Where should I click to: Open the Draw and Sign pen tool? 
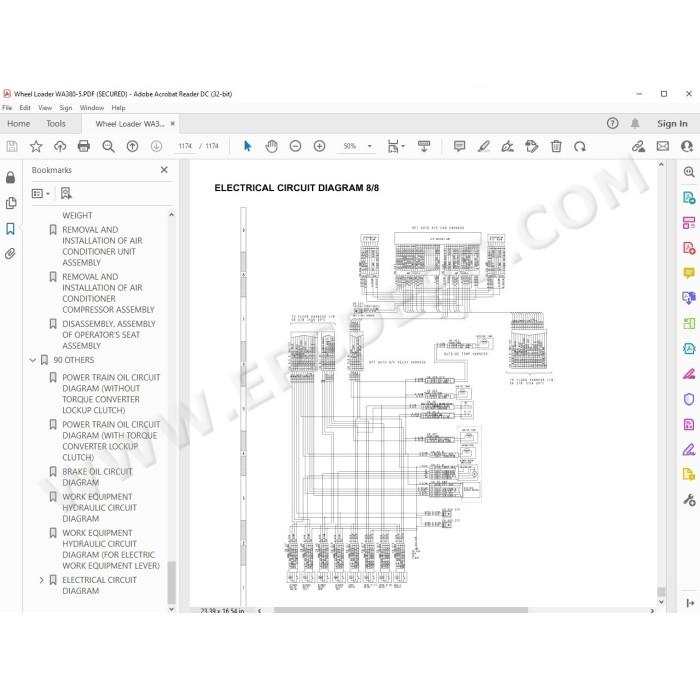508,146
